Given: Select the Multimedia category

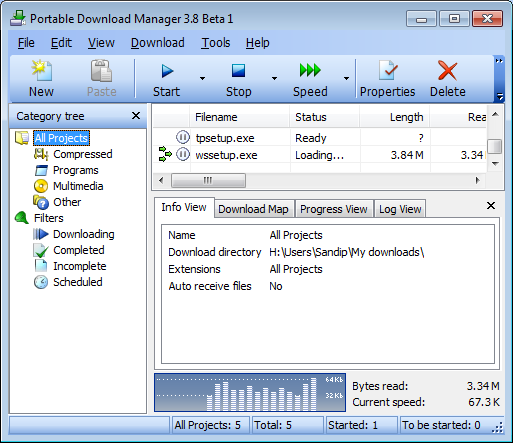Looking at the screenshot, I should [78, 186].
